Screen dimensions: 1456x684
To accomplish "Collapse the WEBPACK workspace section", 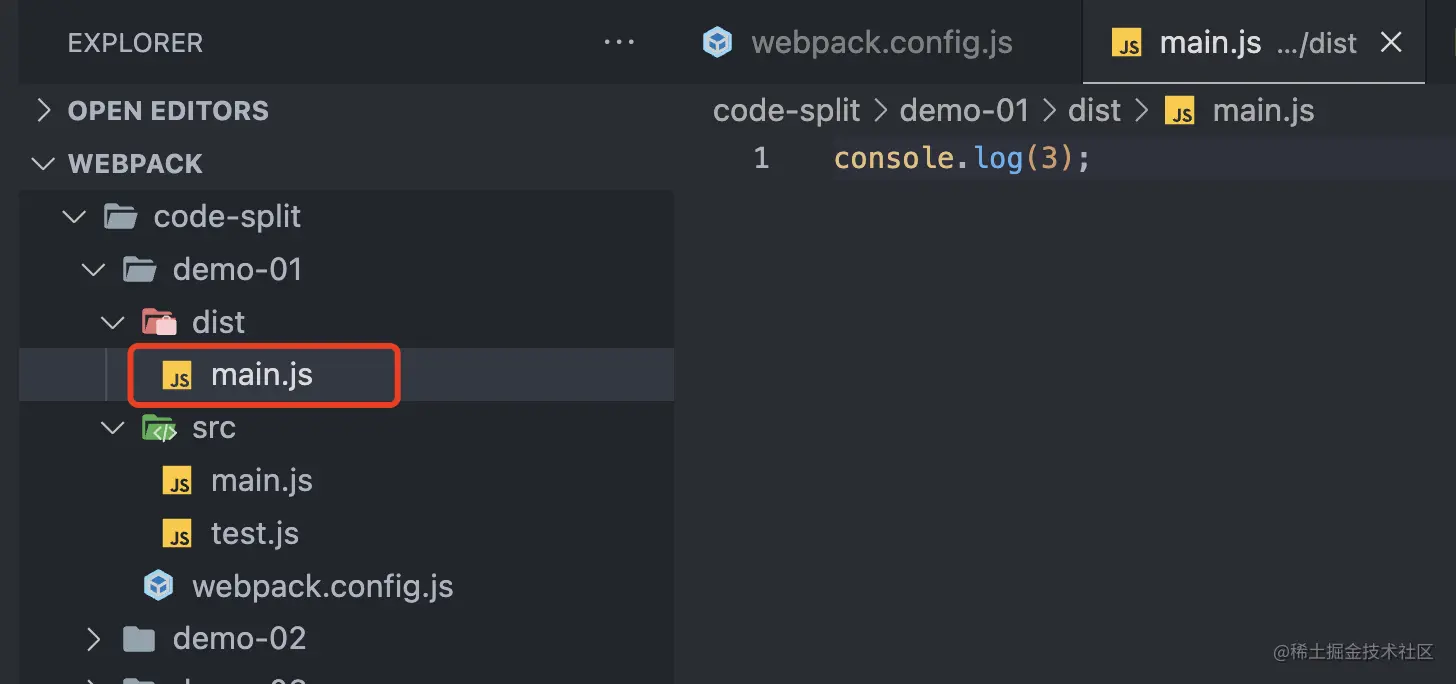I will click(x=43, y=164).
